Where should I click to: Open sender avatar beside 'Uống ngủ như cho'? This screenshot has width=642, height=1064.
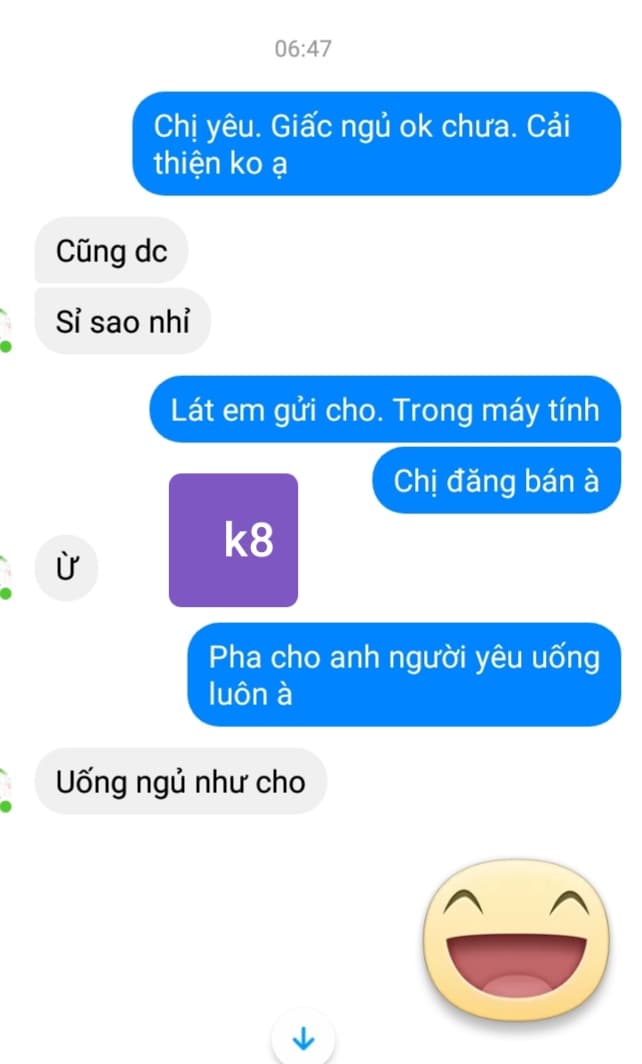click(5, 789)
